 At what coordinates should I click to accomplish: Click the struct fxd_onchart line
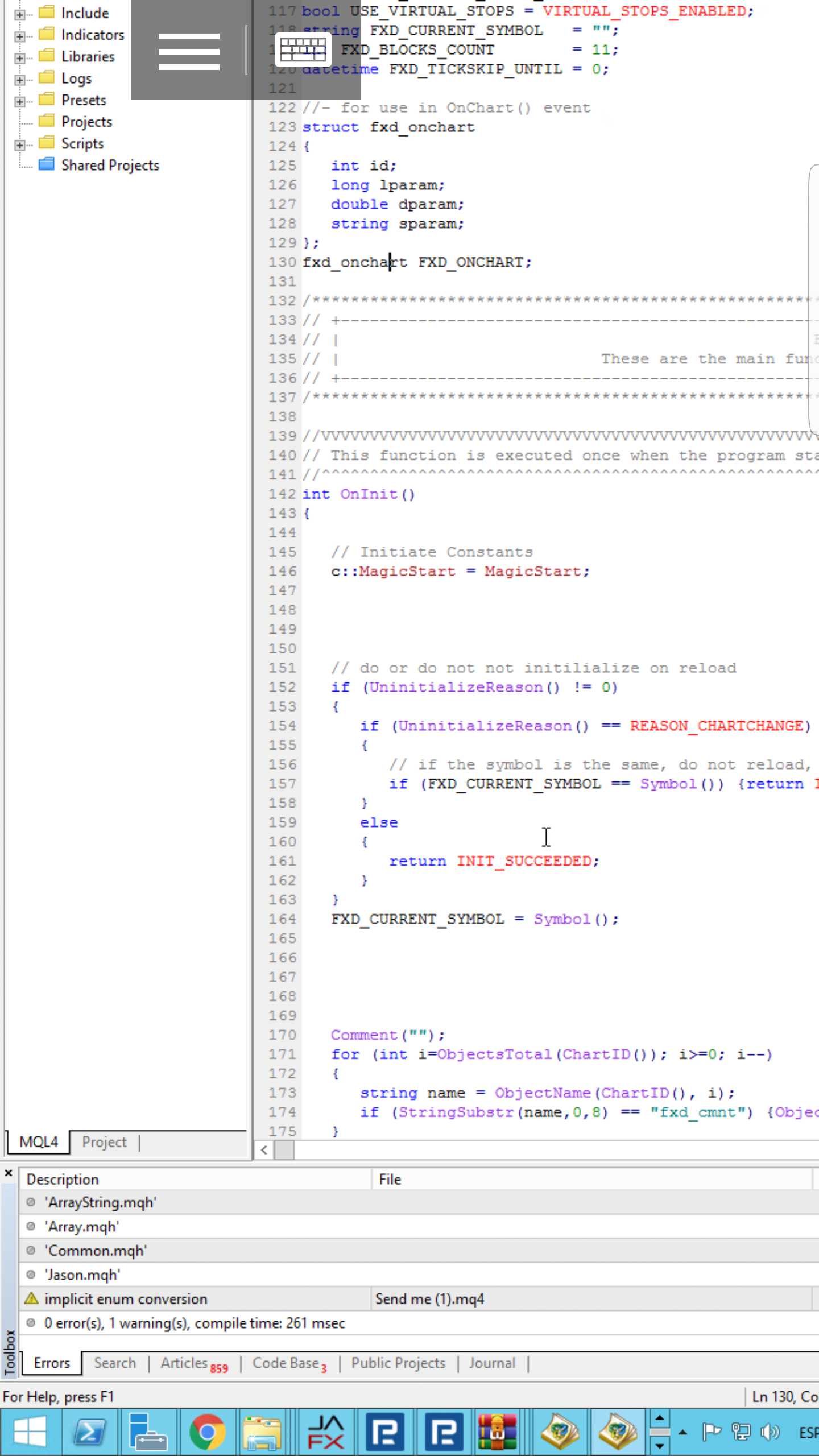pyautogui.click(x=388, y=127)
